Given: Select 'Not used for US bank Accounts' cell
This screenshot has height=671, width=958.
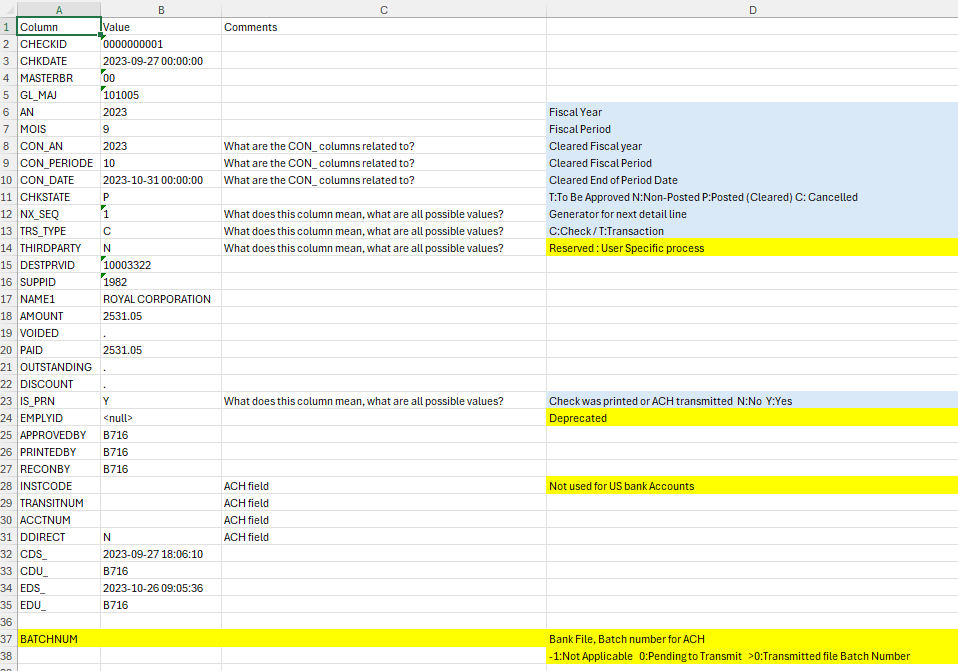Looking at the screenshot, I should tap(751, 486).
